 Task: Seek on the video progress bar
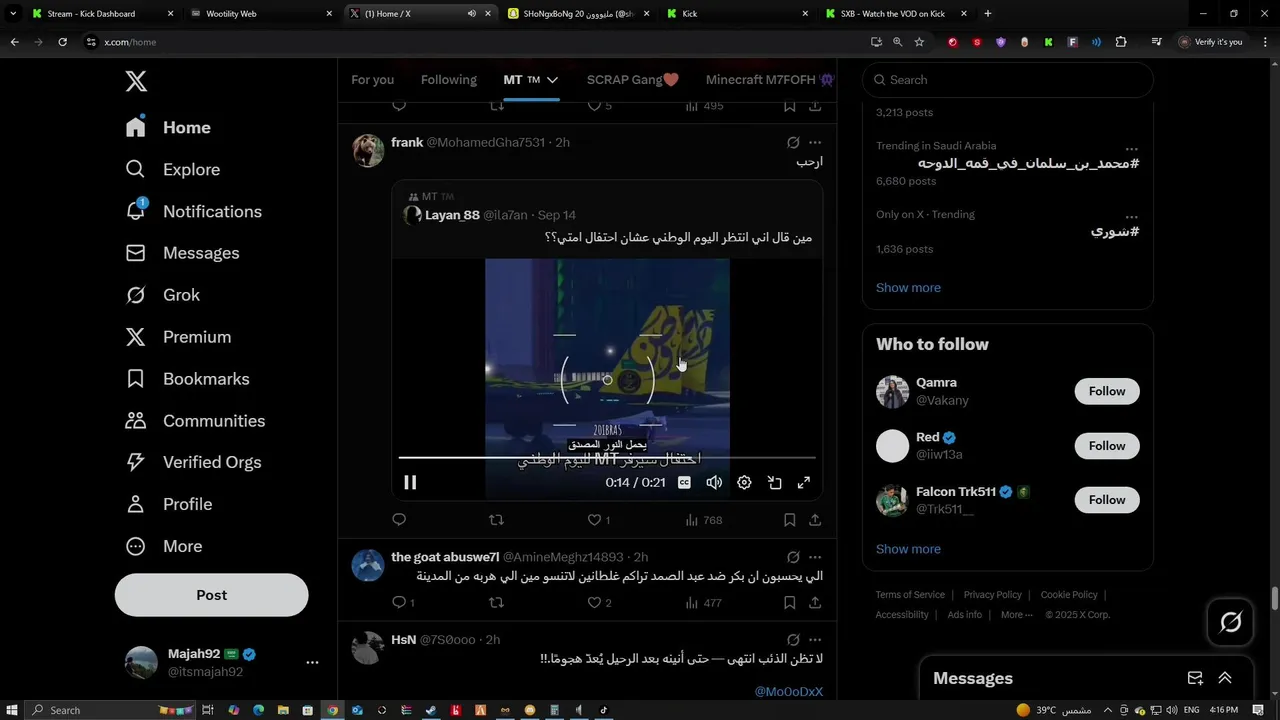point(607,458)
